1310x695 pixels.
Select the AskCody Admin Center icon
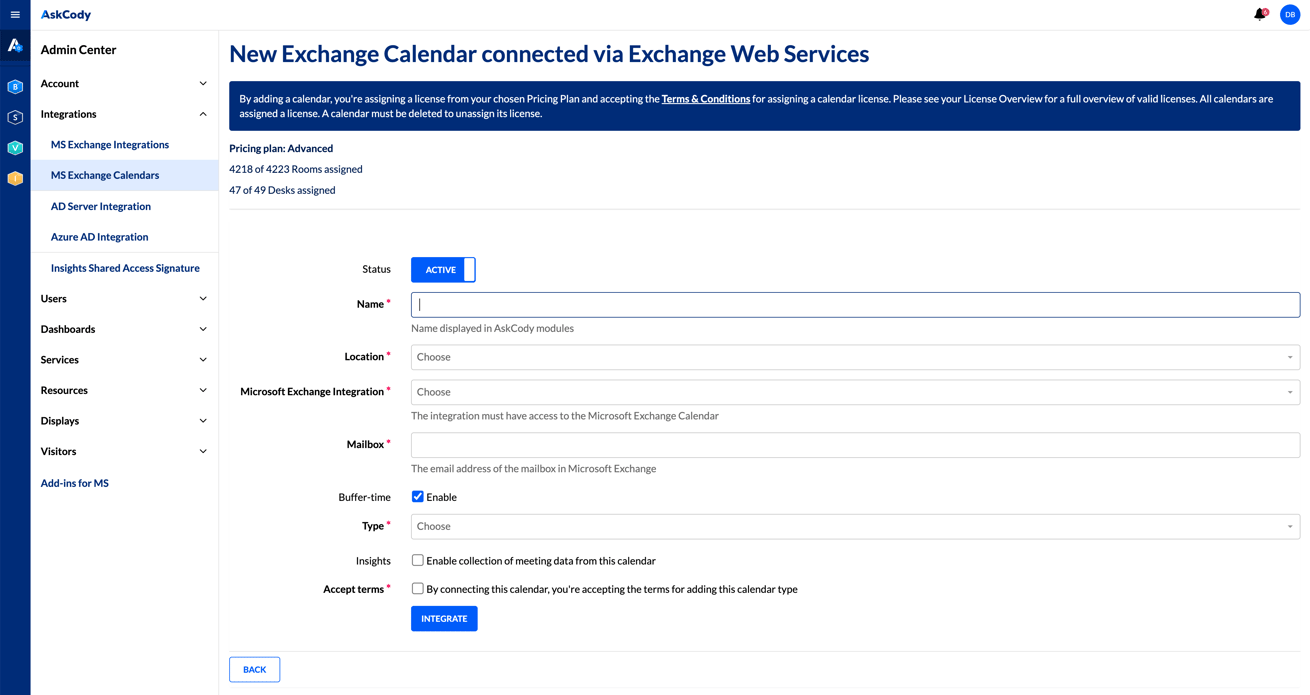pyautogui.click(x=15, y=45)
